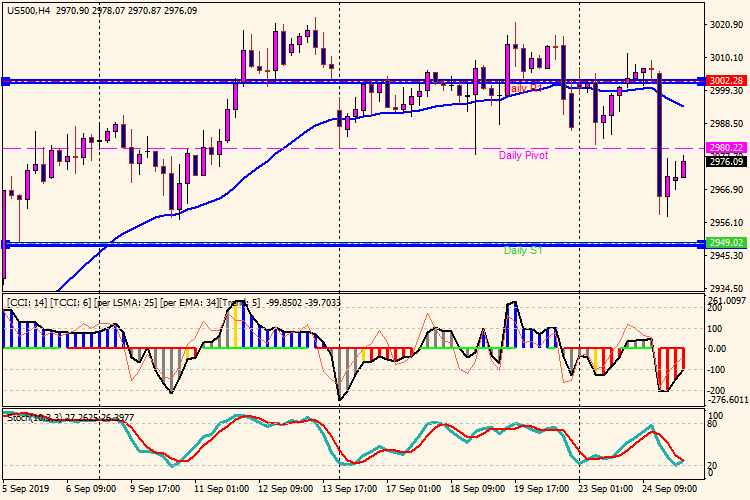Click the -276.6011 CCI scale minimum
The width and height of the screenshot is (750, 500).
[727, 400]
